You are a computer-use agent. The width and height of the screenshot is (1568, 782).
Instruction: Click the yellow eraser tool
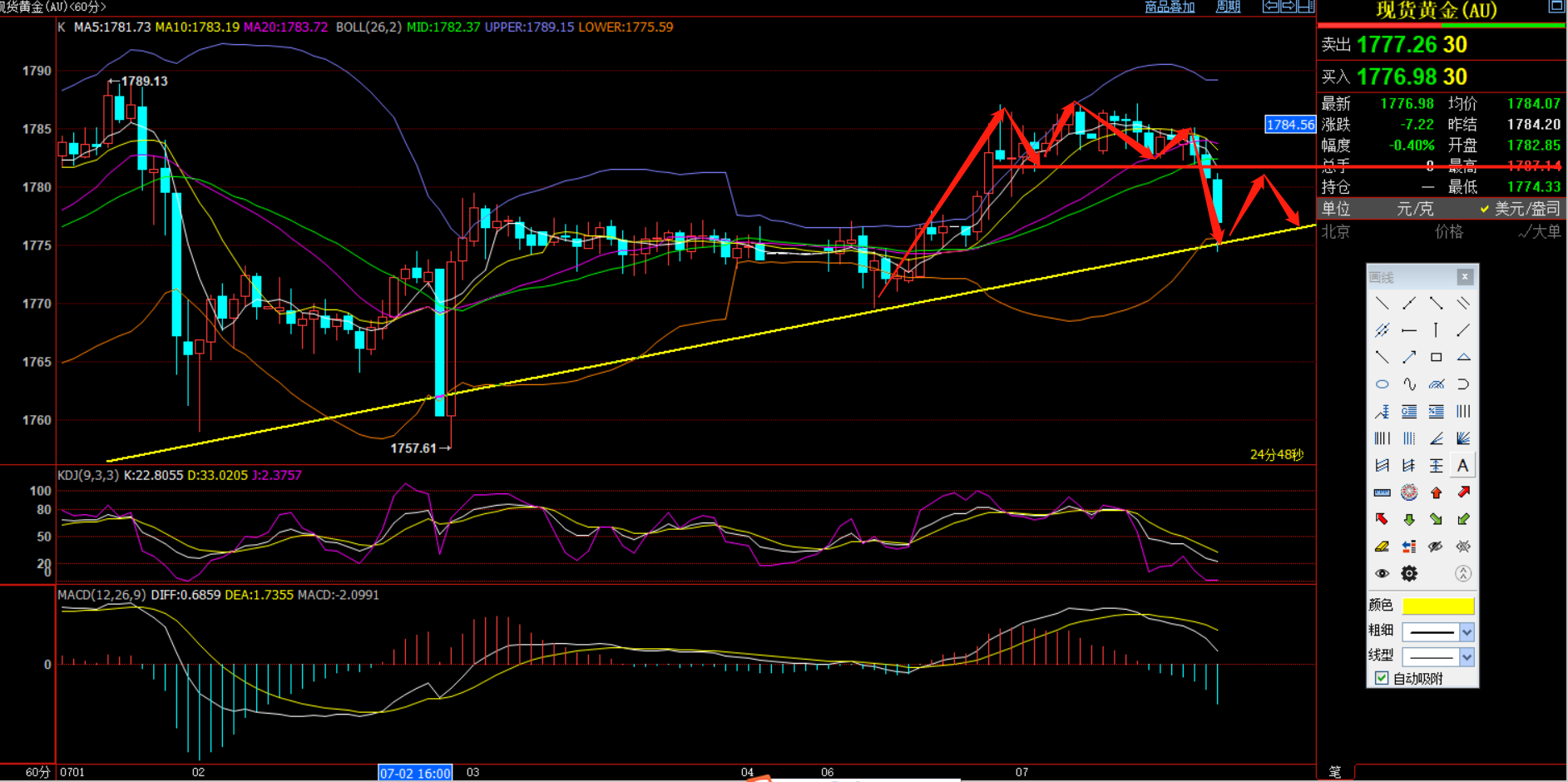point(1382,547)
